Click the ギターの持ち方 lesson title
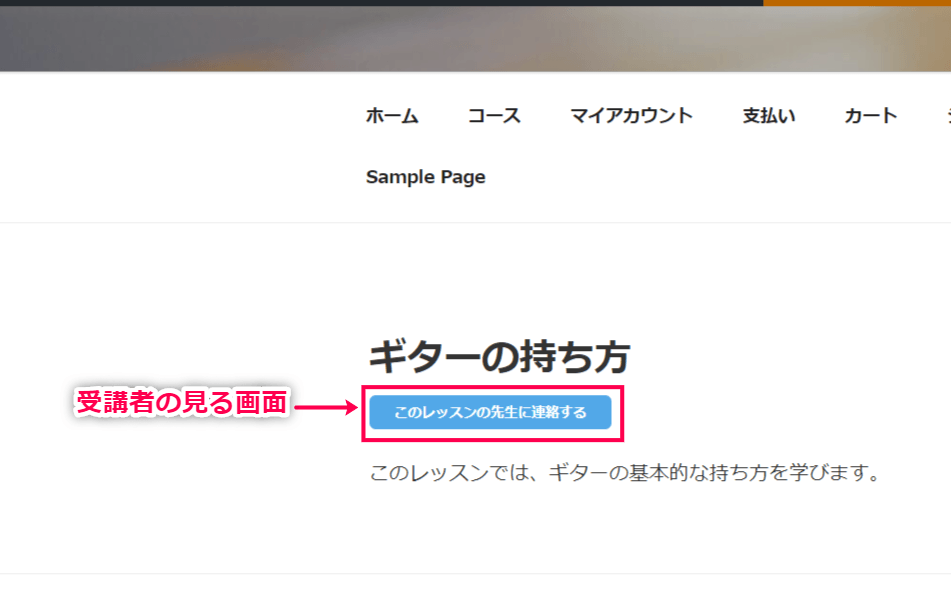951x597 pixels. (500, 356)
